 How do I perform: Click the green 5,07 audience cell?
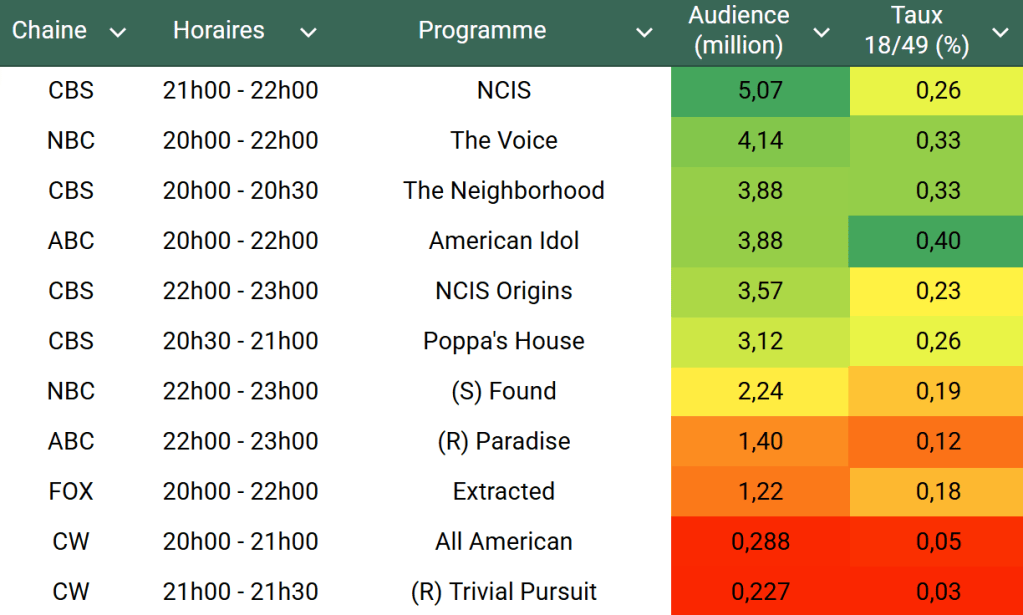click(x=759, y=91)
